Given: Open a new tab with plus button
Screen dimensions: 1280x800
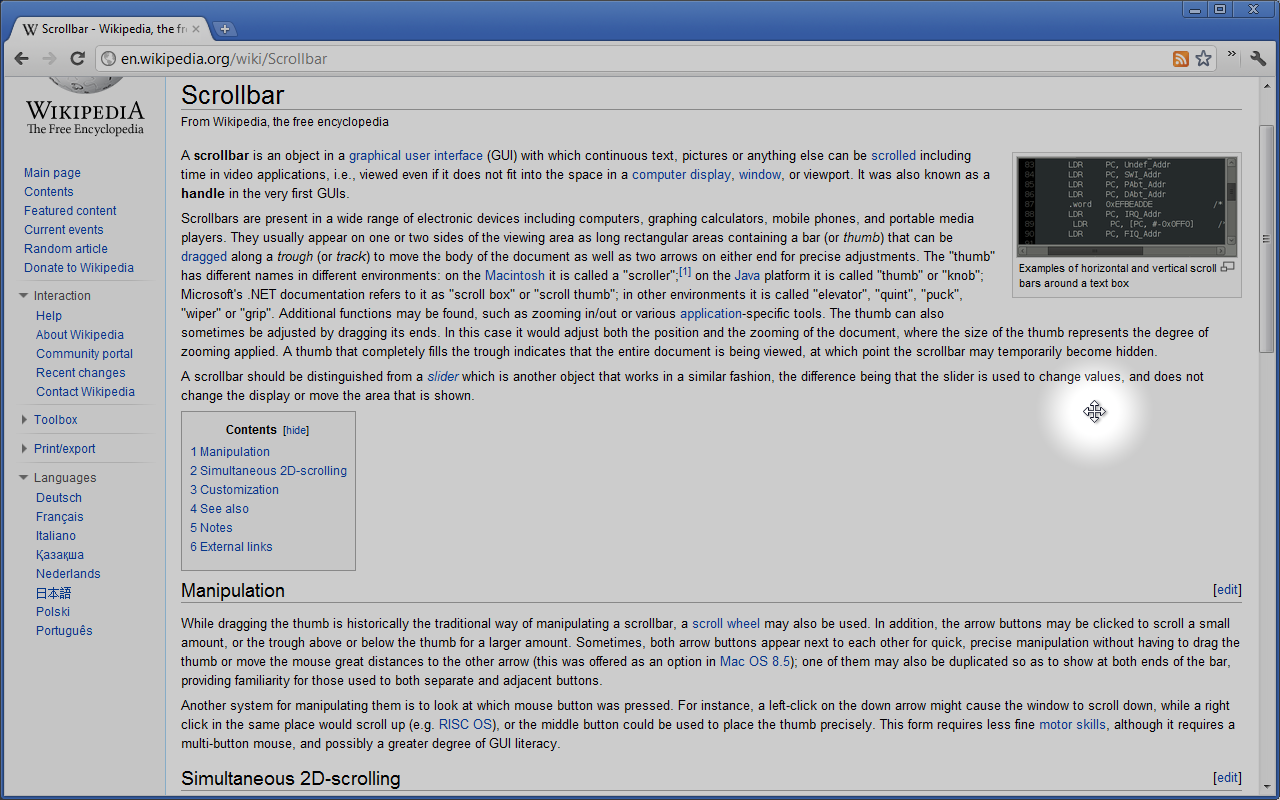Looking at the screenshot, I should [x=226, y=29].
